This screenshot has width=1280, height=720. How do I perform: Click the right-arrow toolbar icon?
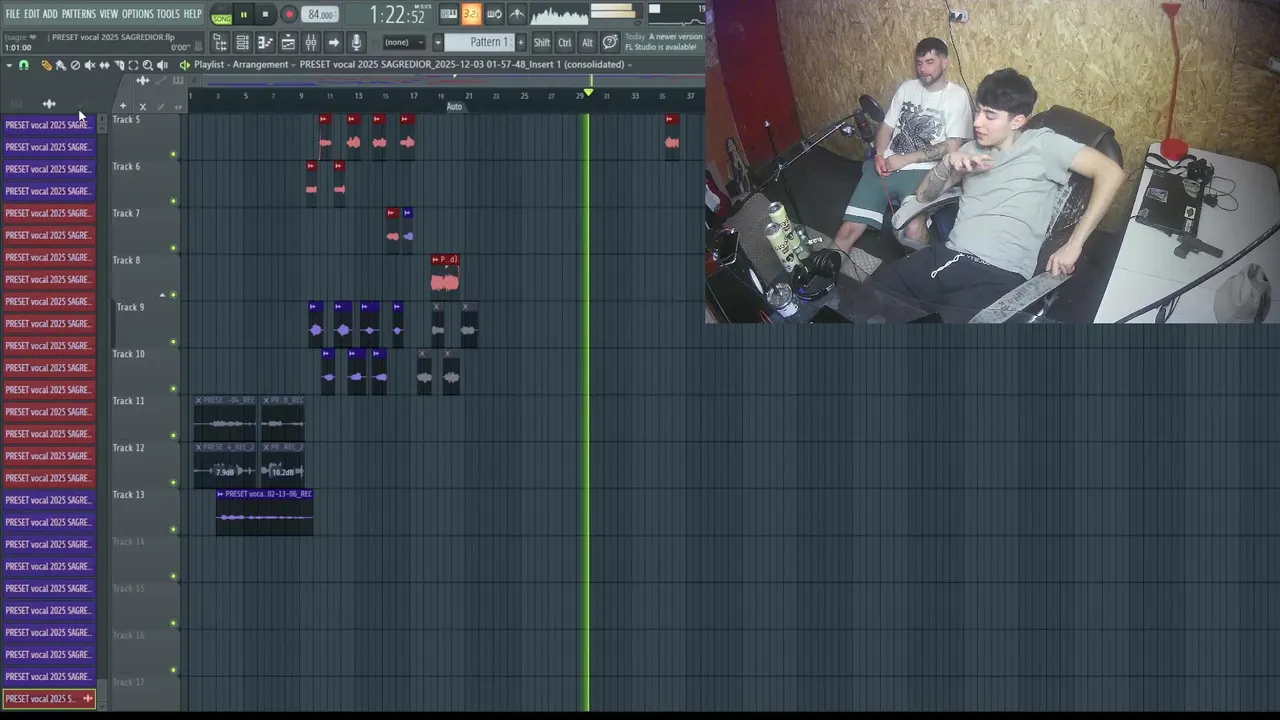[x=334, y=42]
